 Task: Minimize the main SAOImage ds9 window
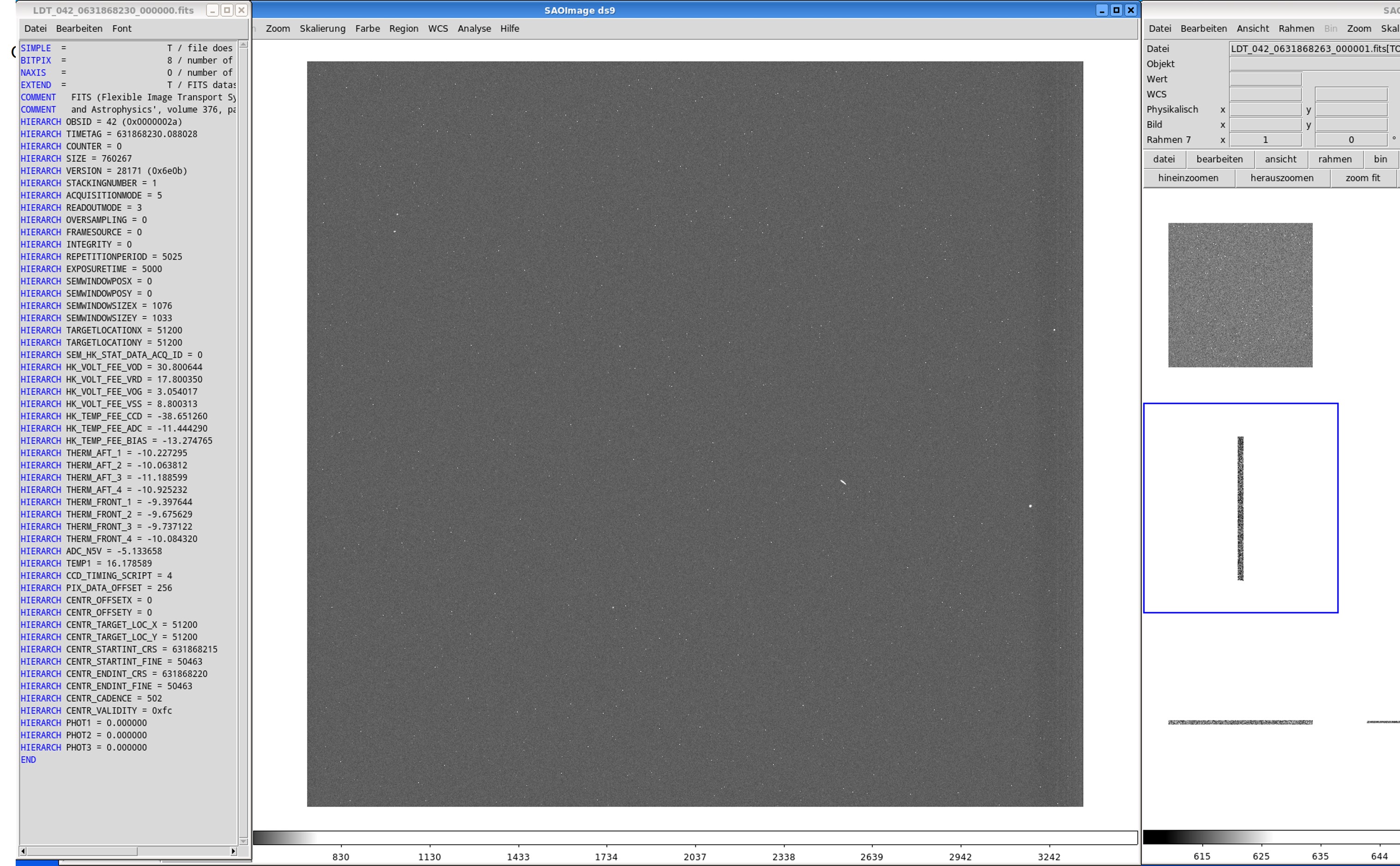click(1102, 10)
